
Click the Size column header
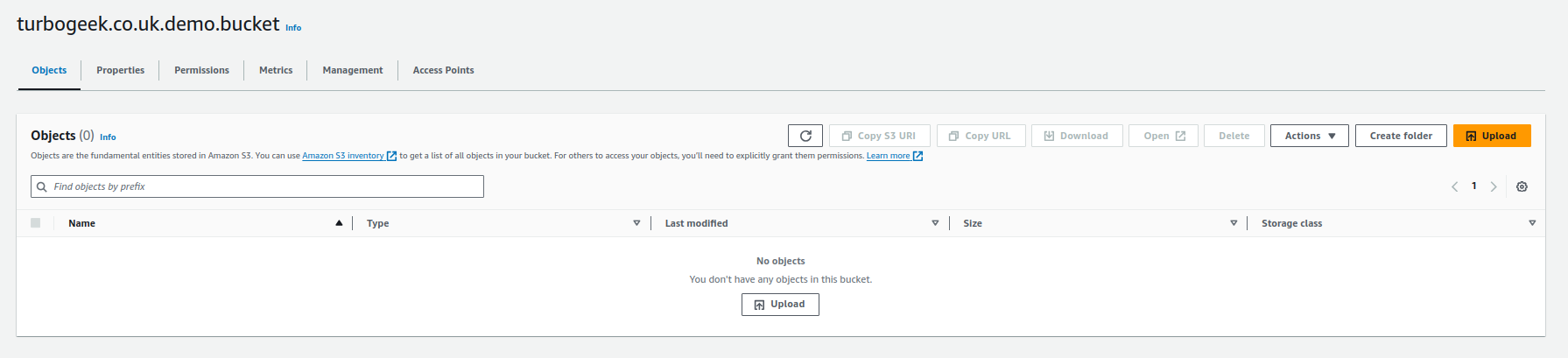click(x=973, y=223)
